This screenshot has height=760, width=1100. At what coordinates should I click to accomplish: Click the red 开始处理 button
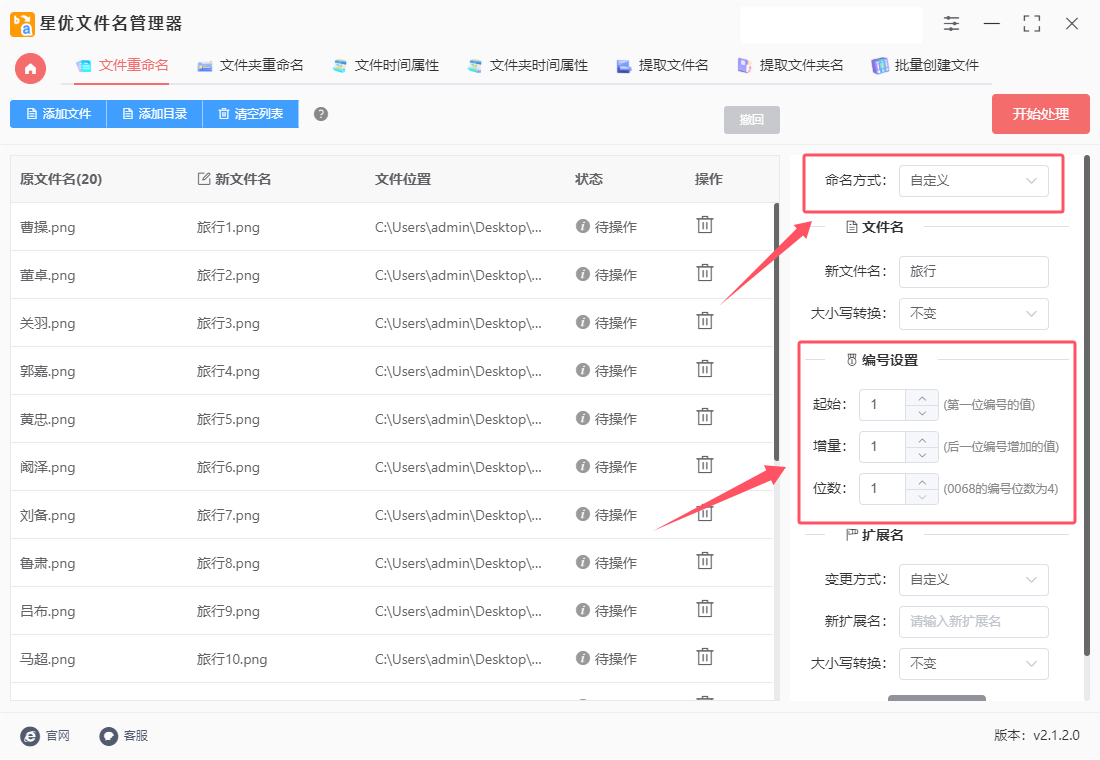(x=1040, y=114)
